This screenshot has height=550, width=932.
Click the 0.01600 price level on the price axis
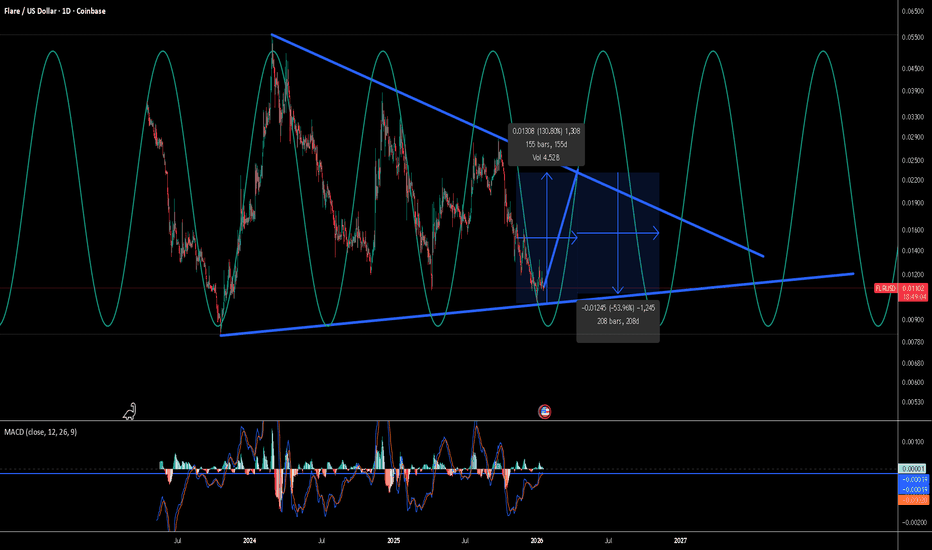pyautogui.click(x=912, y=229)
